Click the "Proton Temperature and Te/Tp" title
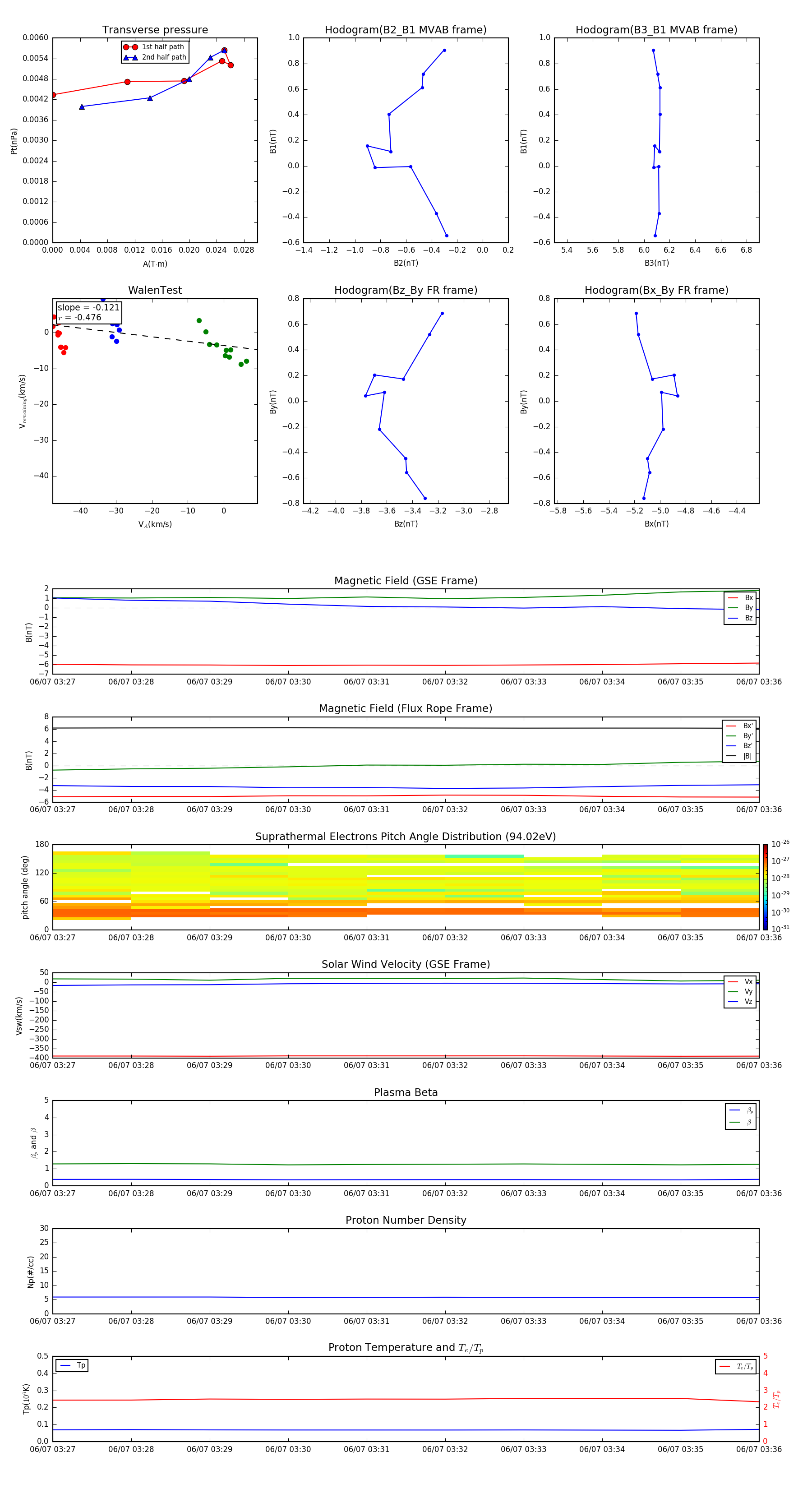This screenshot has height=1489, width=812. click(x=406, y=1348)
